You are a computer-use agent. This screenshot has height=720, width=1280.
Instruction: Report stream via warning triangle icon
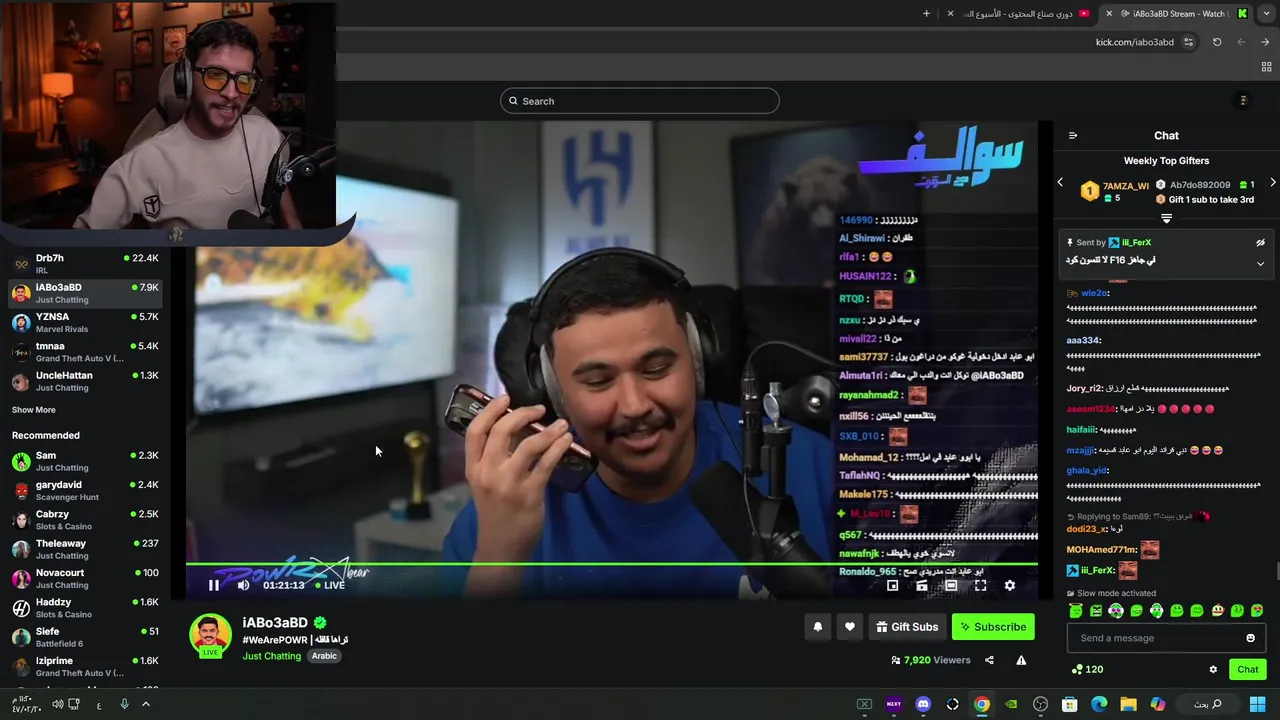coord(1021,660)
